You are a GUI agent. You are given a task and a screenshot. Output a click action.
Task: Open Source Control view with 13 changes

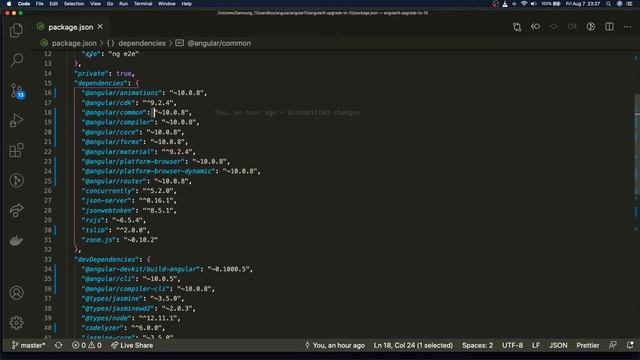17,90
